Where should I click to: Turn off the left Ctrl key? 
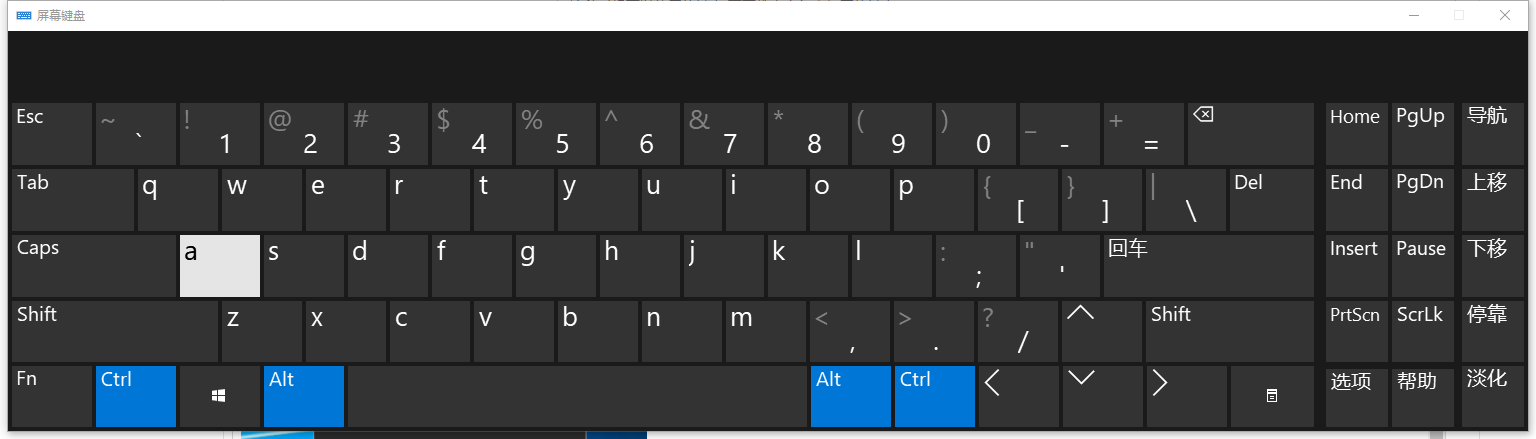click(x=136, y=396)
